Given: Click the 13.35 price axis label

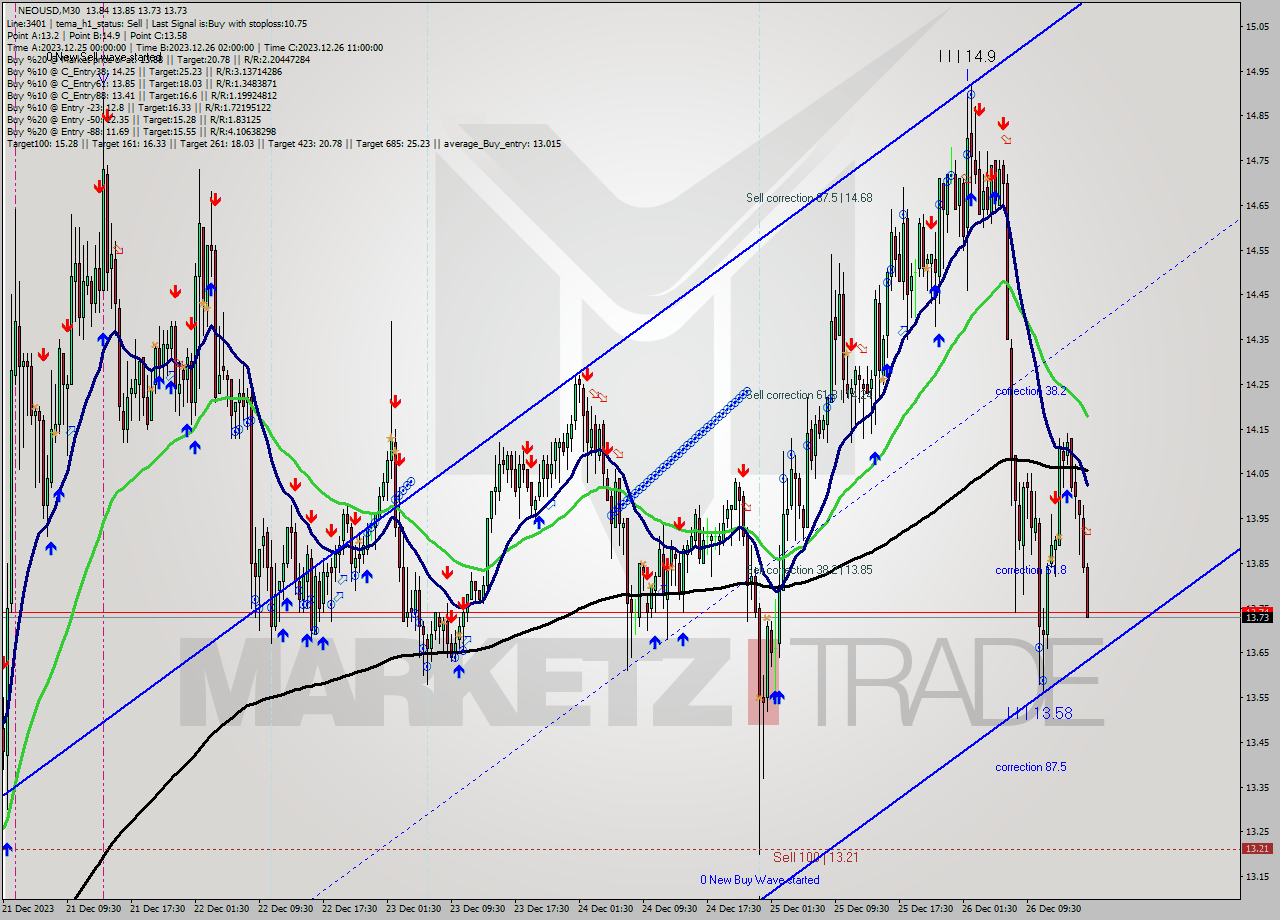Looking at the screenshot, I should coord(1257,787).
